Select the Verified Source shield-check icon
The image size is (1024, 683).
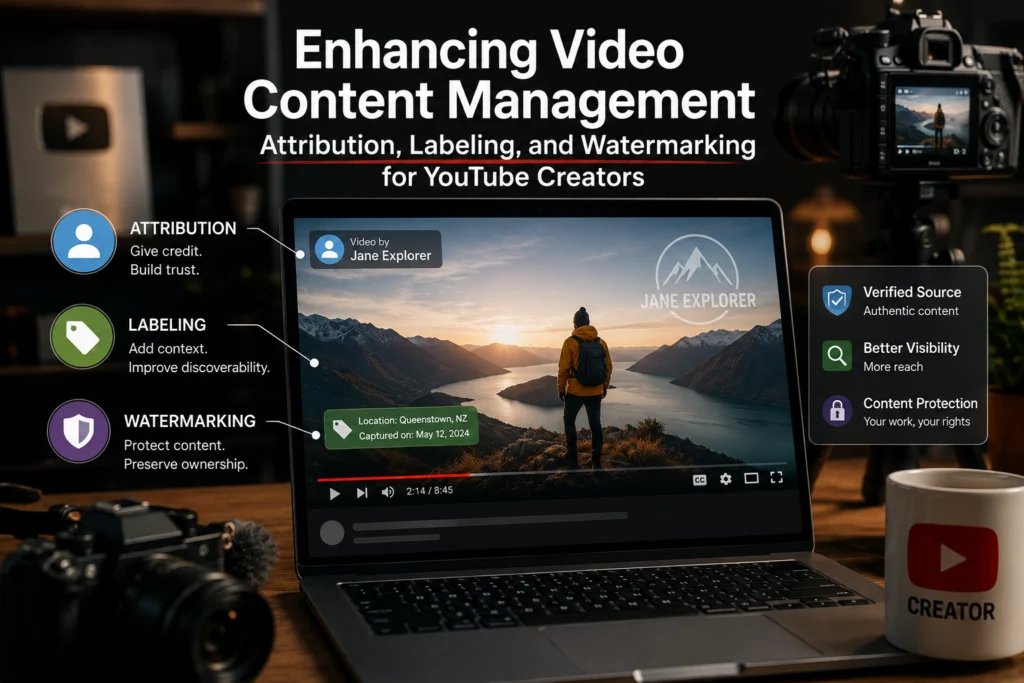[x=837, y=300]
